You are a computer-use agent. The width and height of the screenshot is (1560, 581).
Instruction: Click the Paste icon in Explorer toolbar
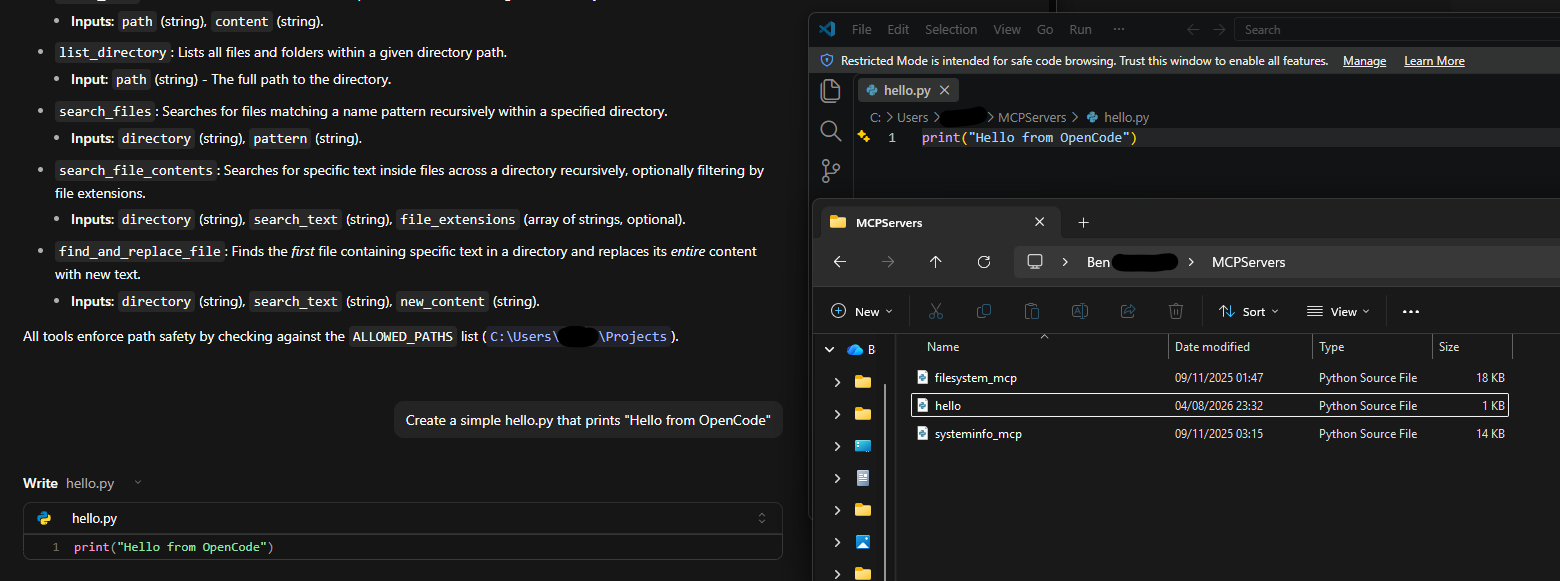[x=1032, y=311]
